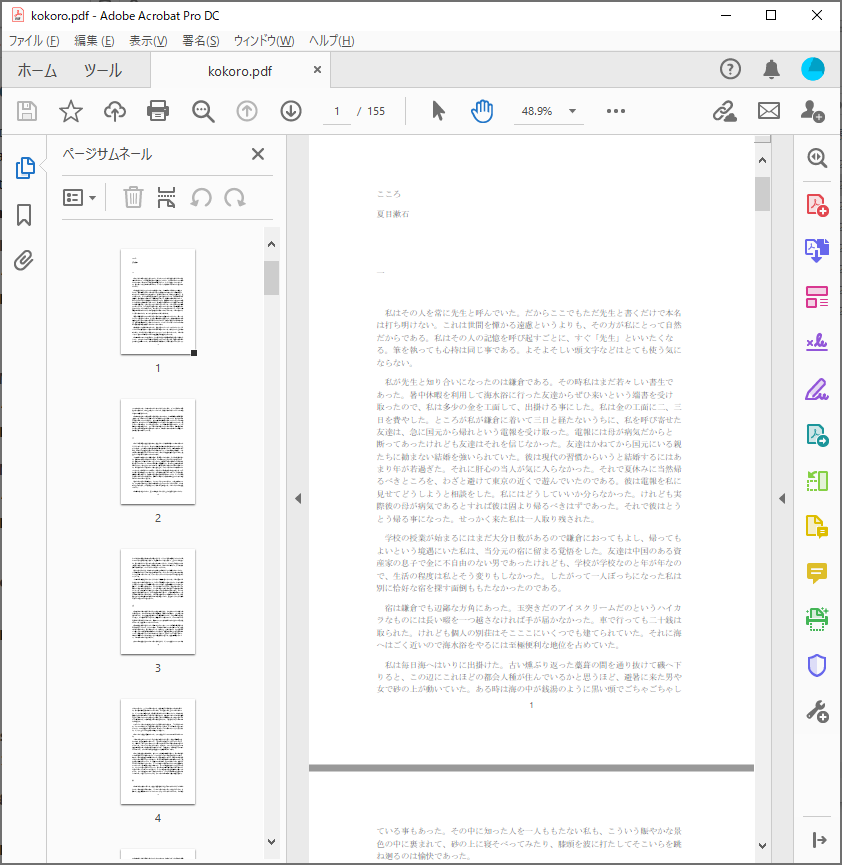
Task: Open the 編集 menu
Action: 94,41
